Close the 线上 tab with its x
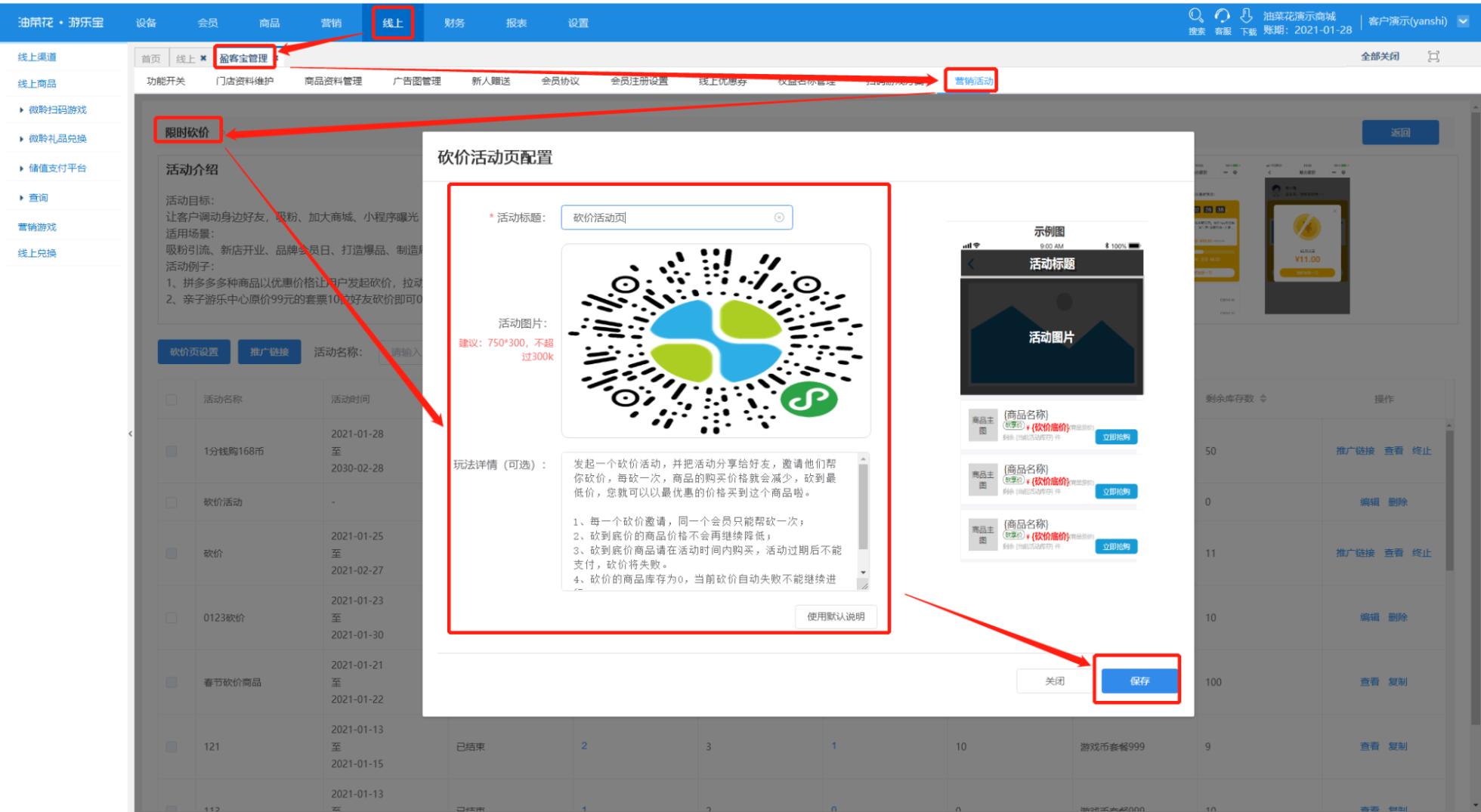 pos(203,58)
